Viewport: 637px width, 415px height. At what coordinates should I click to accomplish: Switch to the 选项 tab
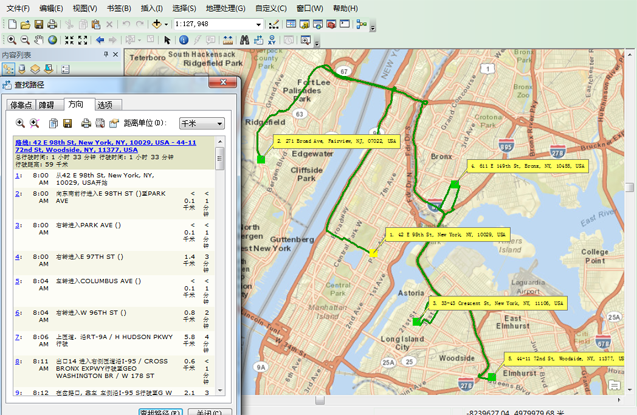coord(104,104)
